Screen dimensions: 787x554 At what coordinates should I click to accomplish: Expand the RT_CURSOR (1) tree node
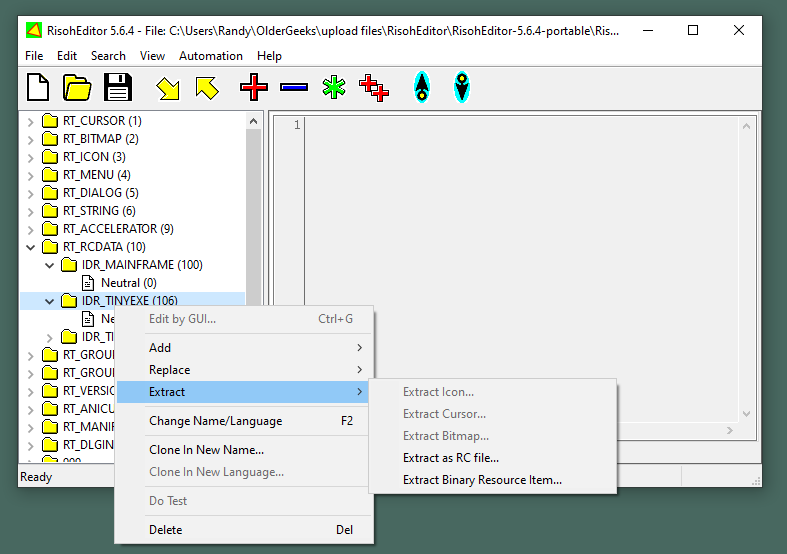31,121
